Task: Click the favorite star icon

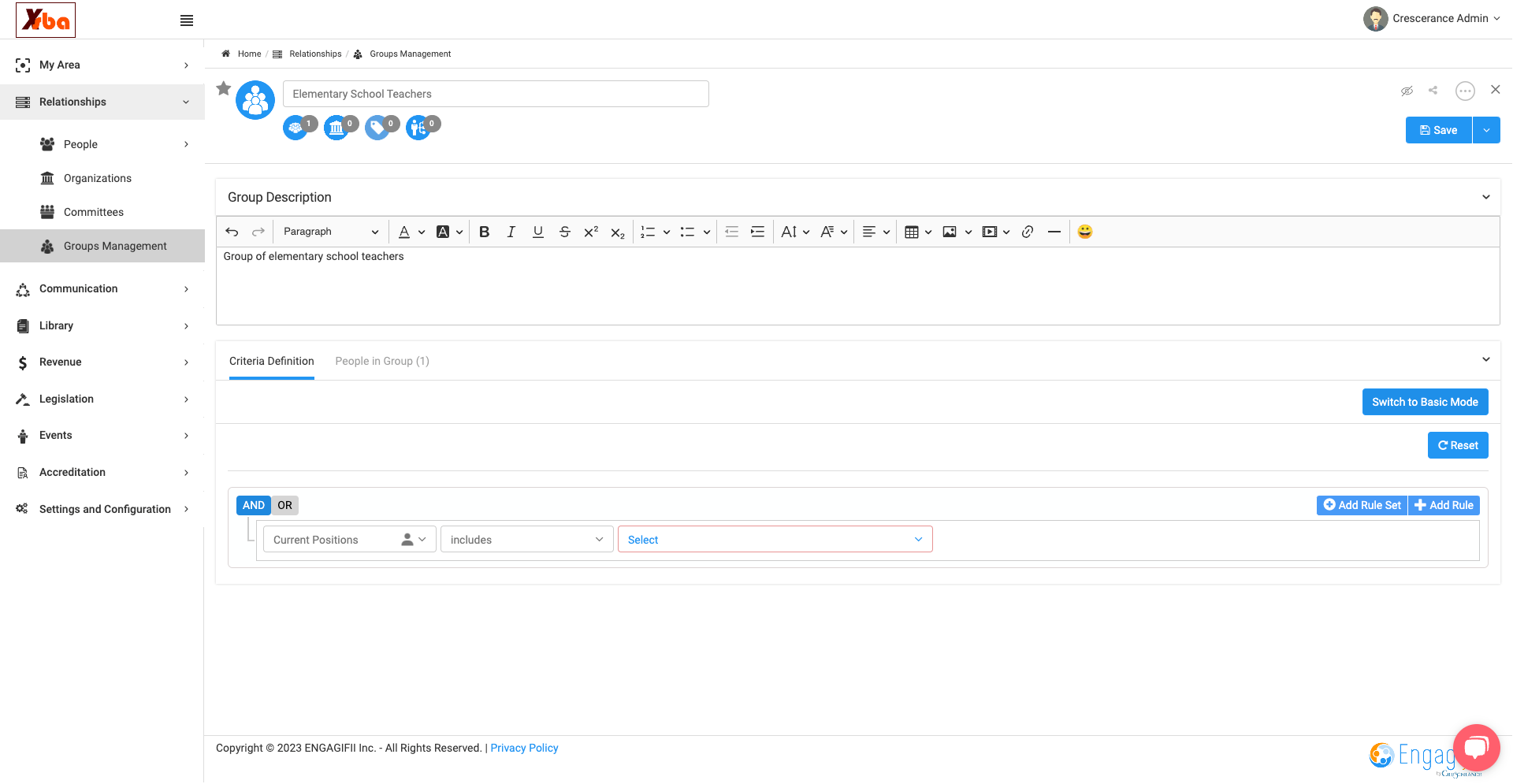Action: tap(224, 88)
